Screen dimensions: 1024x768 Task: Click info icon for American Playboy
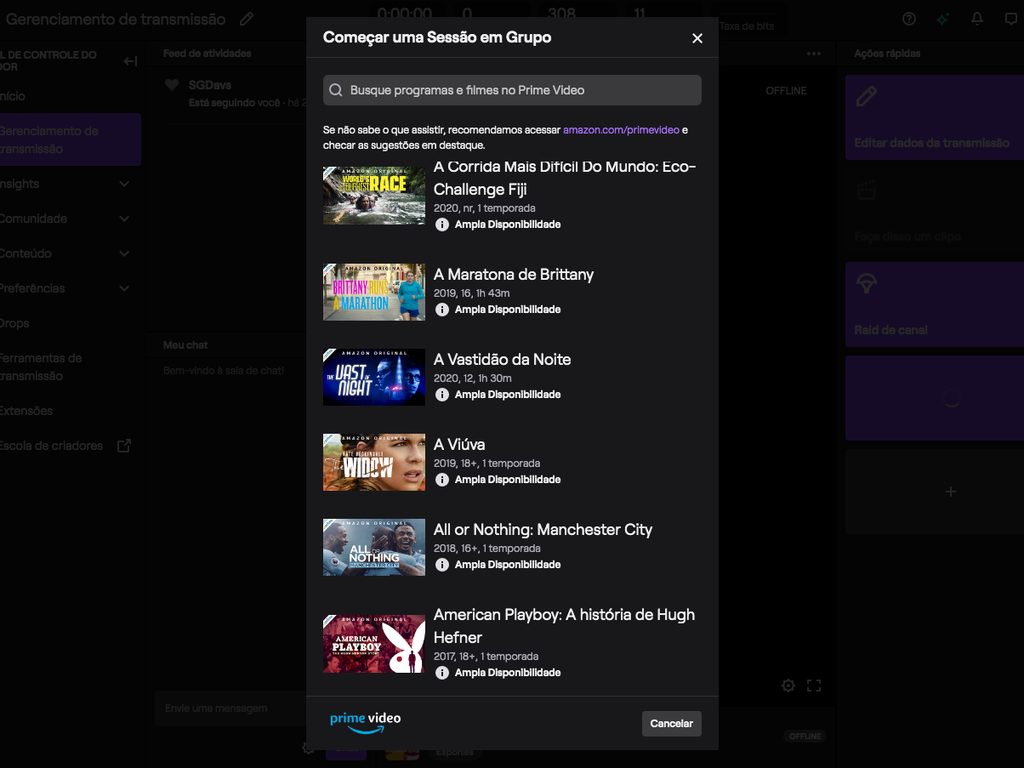(442, 673)
